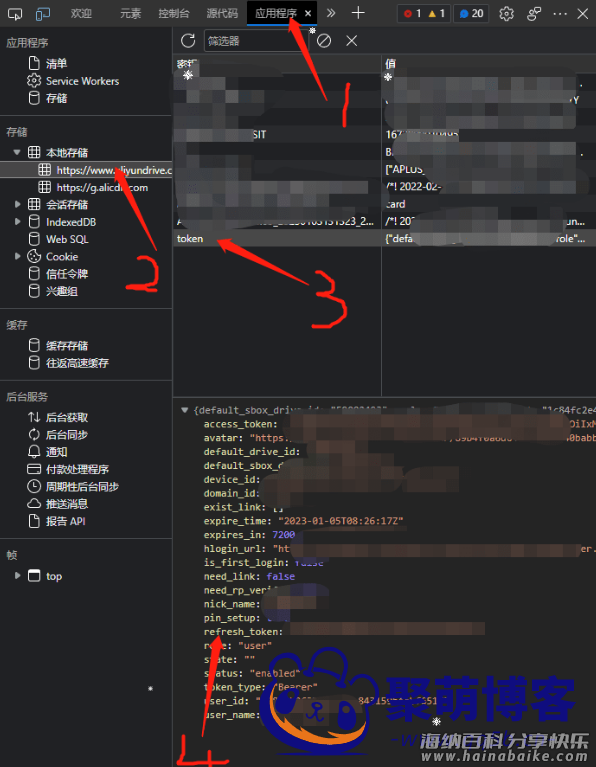Viewport: 596px width, 767px height.
Task: Open the 源代码 tab
Action: click(222, 14)
